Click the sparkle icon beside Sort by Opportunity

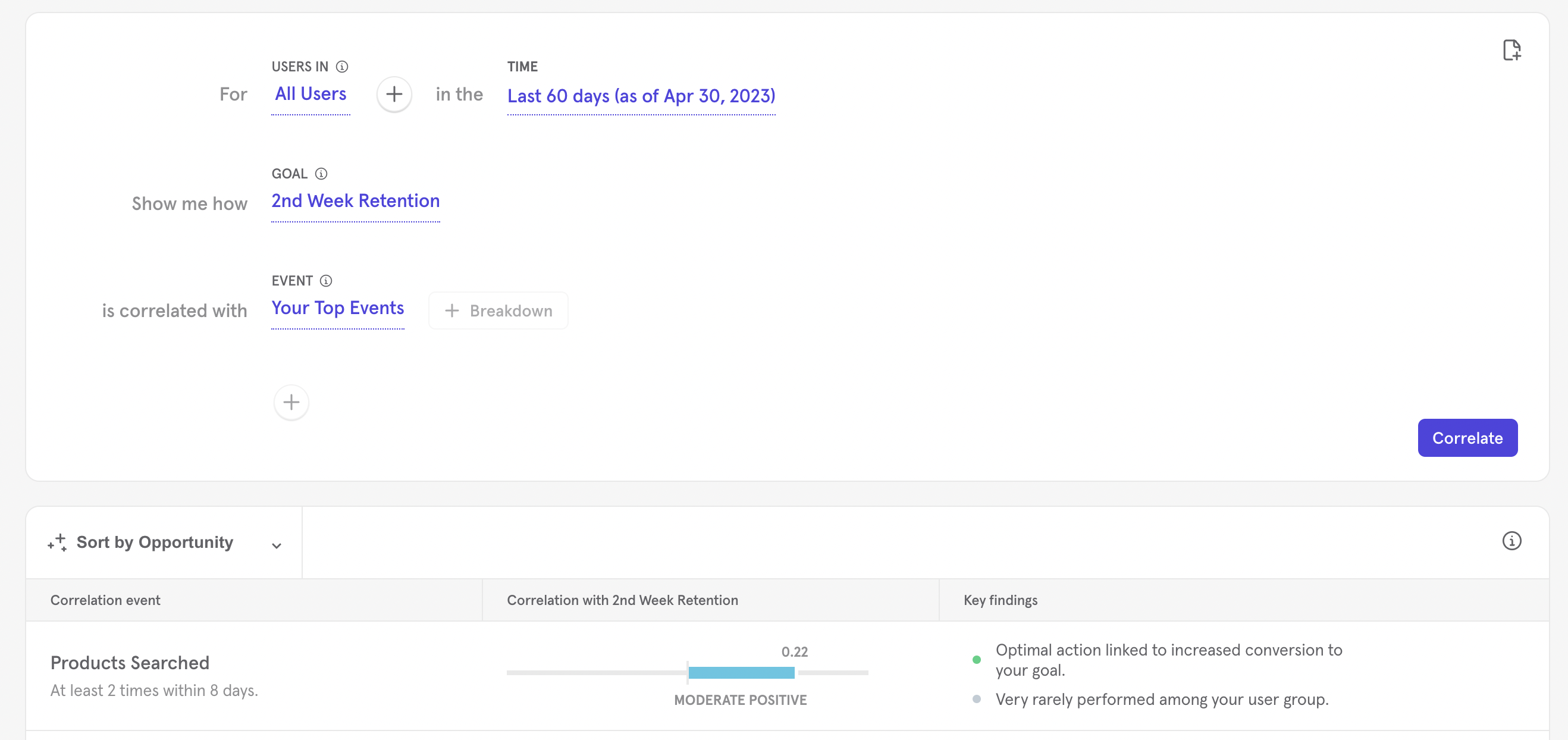click(x=57, y=543)
